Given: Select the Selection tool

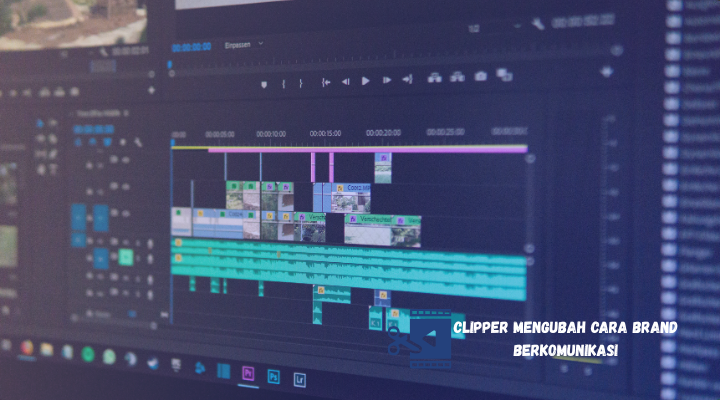Looking at the screenshot, I should coord(40,123).
